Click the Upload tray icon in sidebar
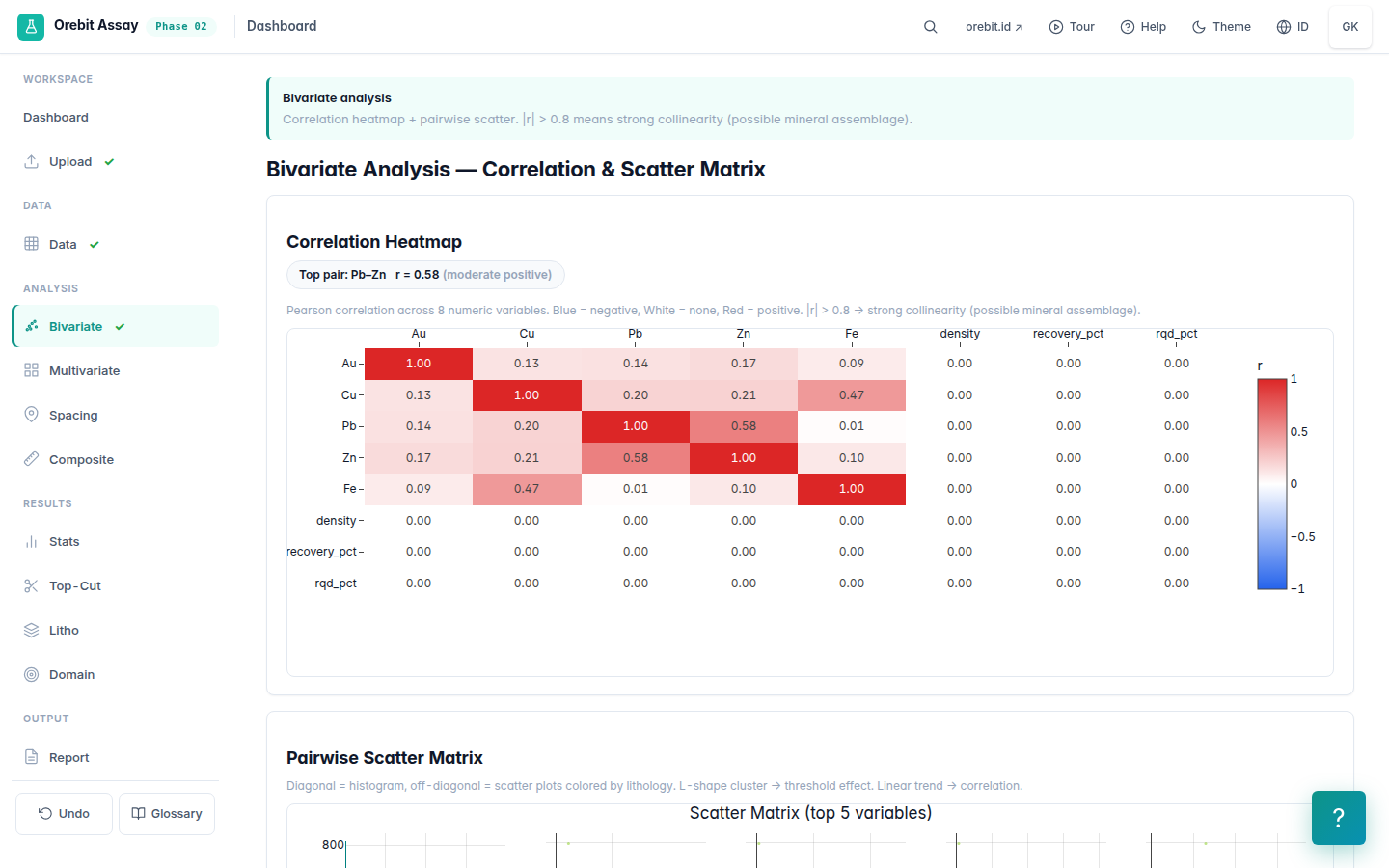This screenshot has width=1389, height=868. coord(32,161)
